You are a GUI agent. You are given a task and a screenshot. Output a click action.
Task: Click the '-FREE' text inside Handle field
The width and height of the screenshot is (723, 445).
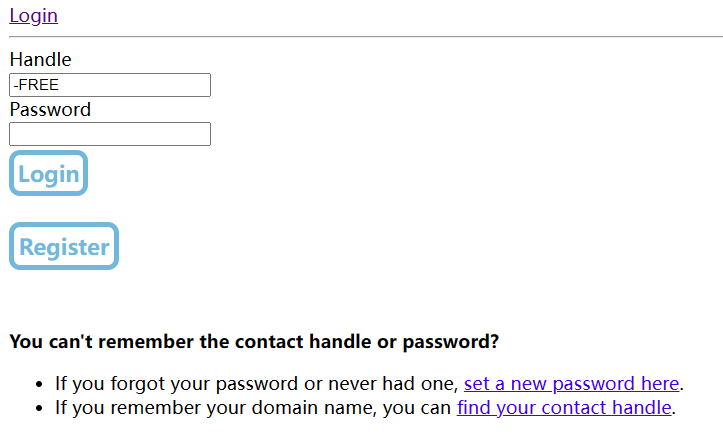[36, 85]
